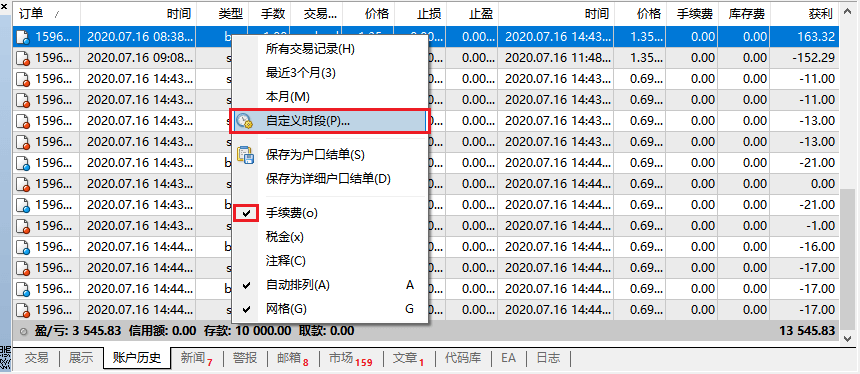Screen dimensions: 860x374
Task: Select the 账户历史 tab
Action: click(137, 359)
